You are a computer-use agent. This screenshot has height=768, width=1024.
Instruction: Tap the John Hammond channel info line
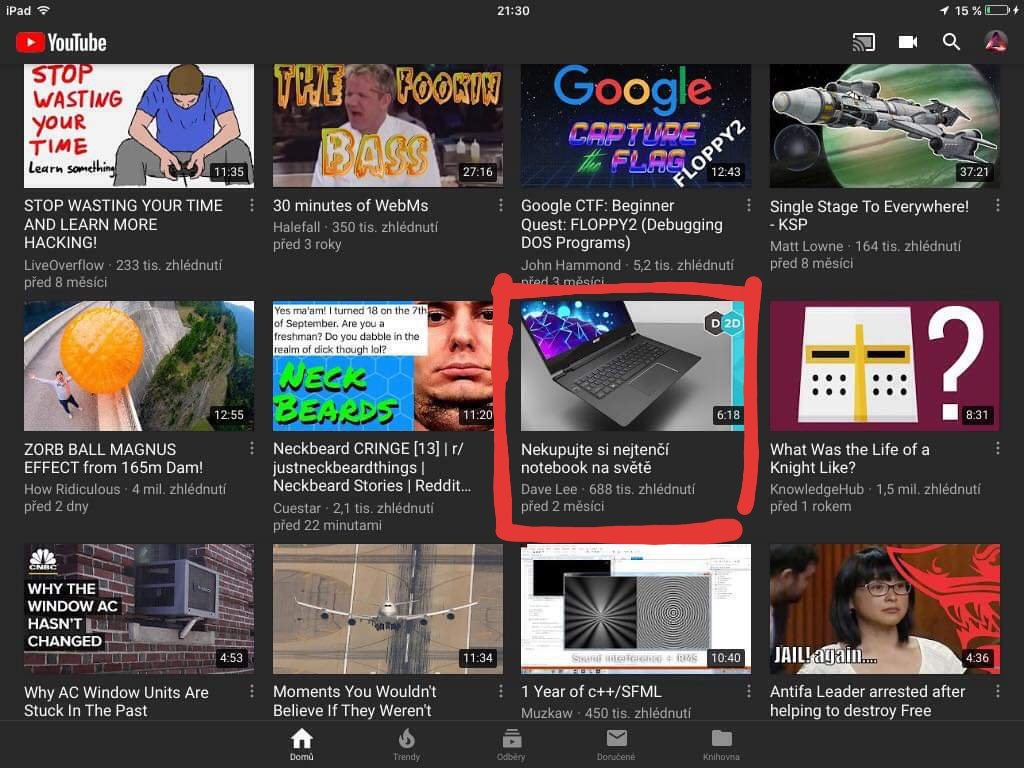coord(628,265)
